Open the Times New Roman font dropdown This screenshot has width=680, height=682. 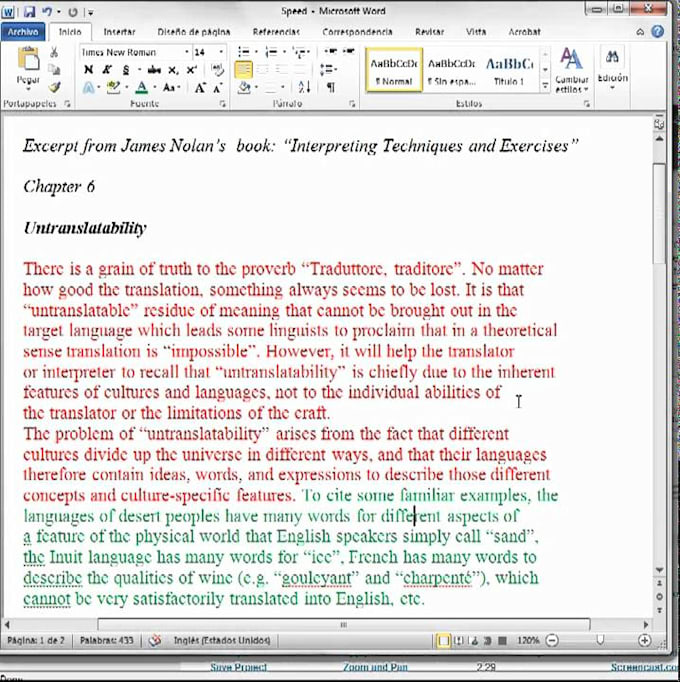pos(187,52)
